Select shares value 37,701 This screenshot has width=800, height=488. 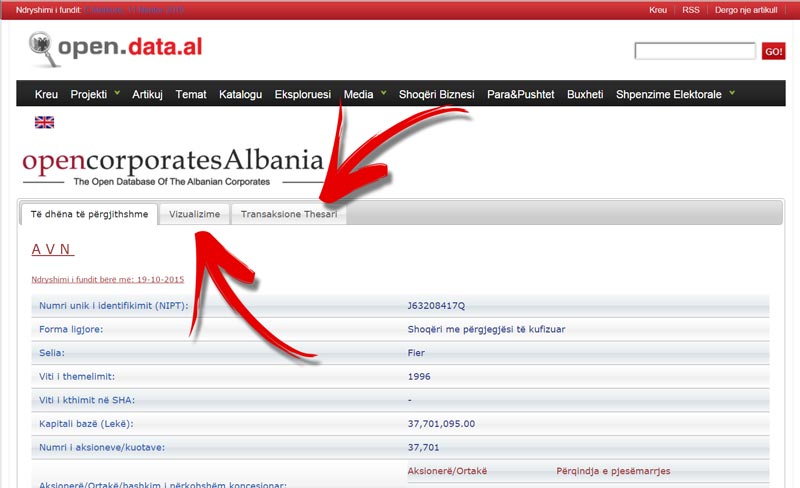(x=423, y=447)
